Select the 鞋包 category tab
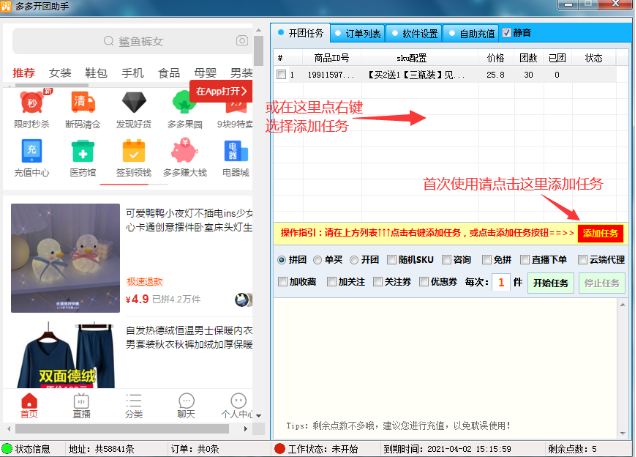 [96, 73]
